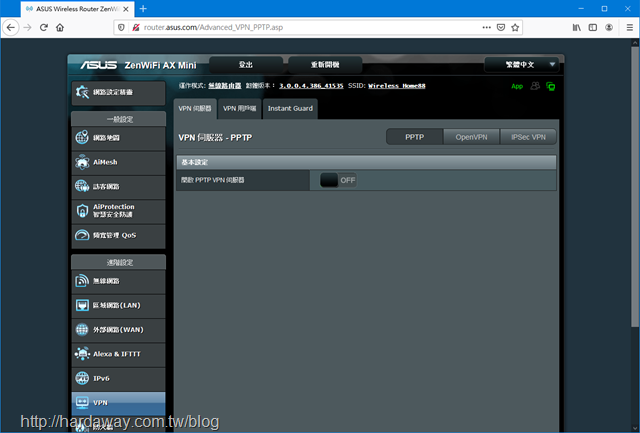Click the ASUS logo
Image resolution: width=640 pixels, height=433 pixels.
coord(98,65)
